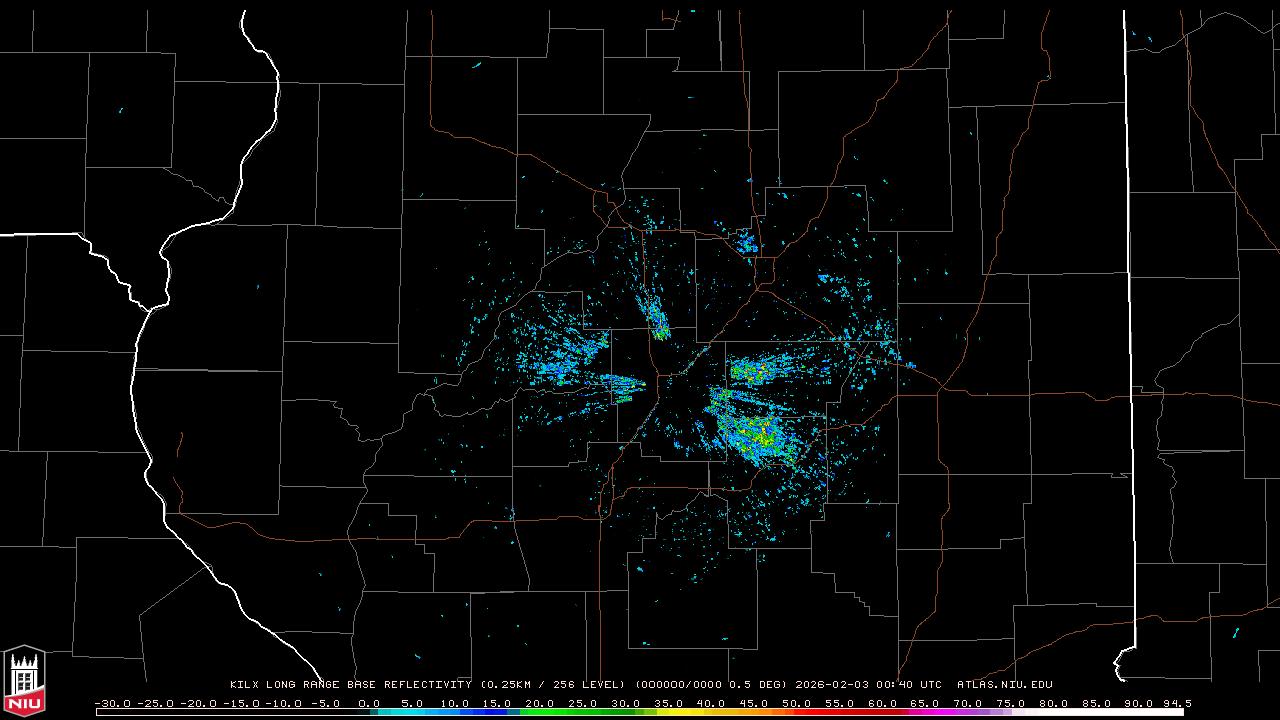Click the magenta 65.0 dBZ color on scale
This screenshot has height=720, width=1280.
point(925,712)
